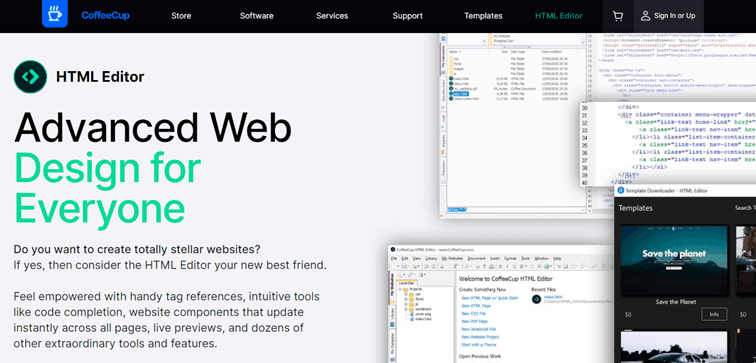The width and height of the screenshot is (756, 363).
Task: Select the Local Disk tab in the editor sidebar
Action: 406,283
